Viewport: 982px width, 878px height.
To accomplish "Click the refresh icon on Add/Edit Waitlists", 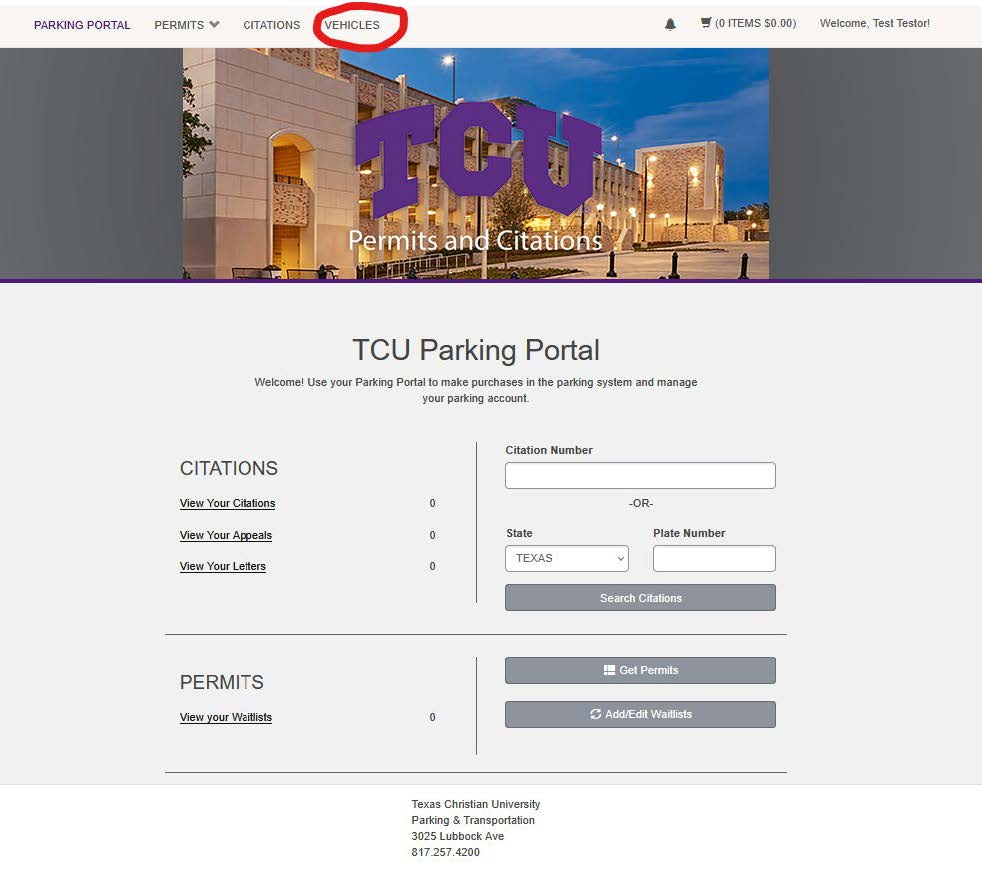I will (596, 714).
